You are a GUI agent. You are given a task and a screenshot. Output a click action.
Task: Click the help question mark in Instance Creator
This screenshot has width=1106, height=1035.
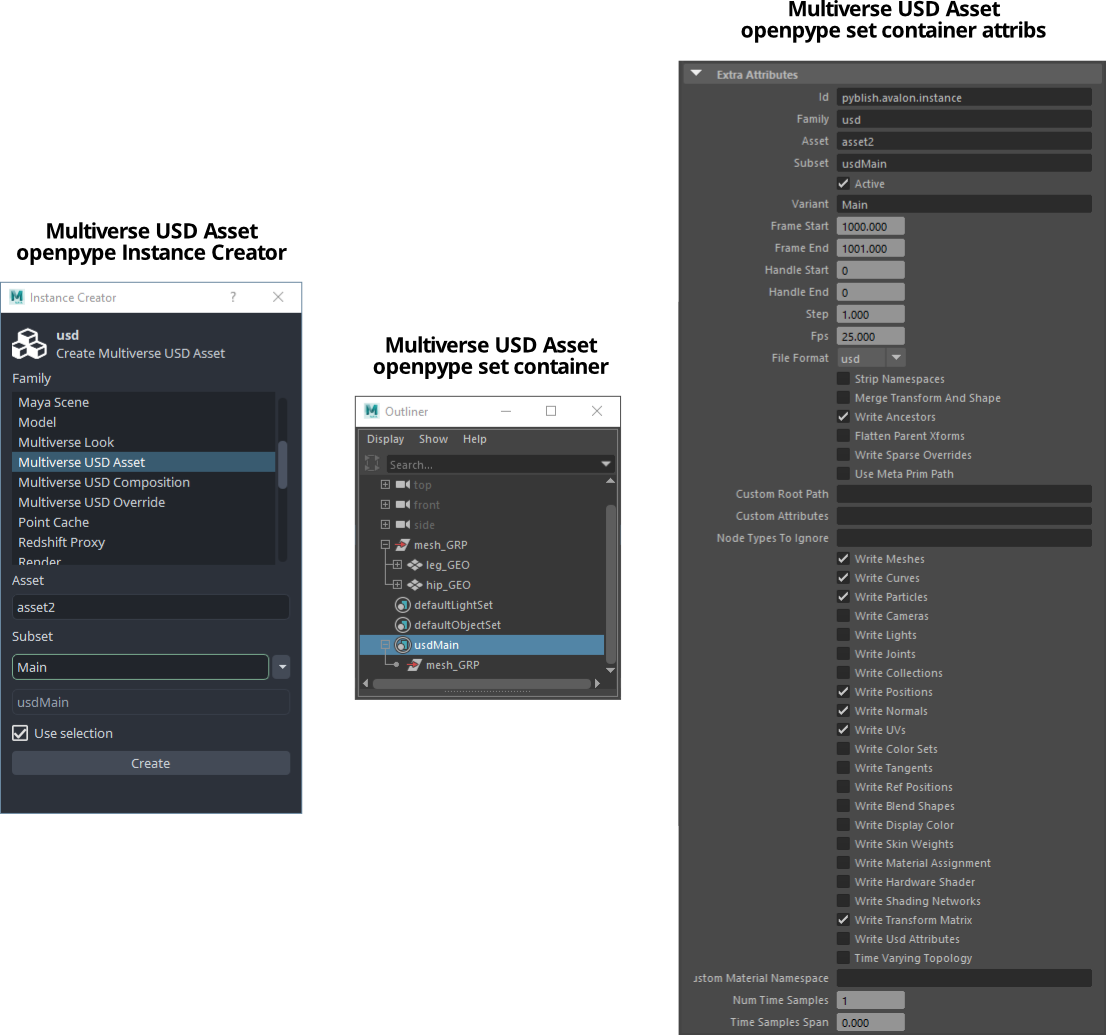tap(233, 297)
